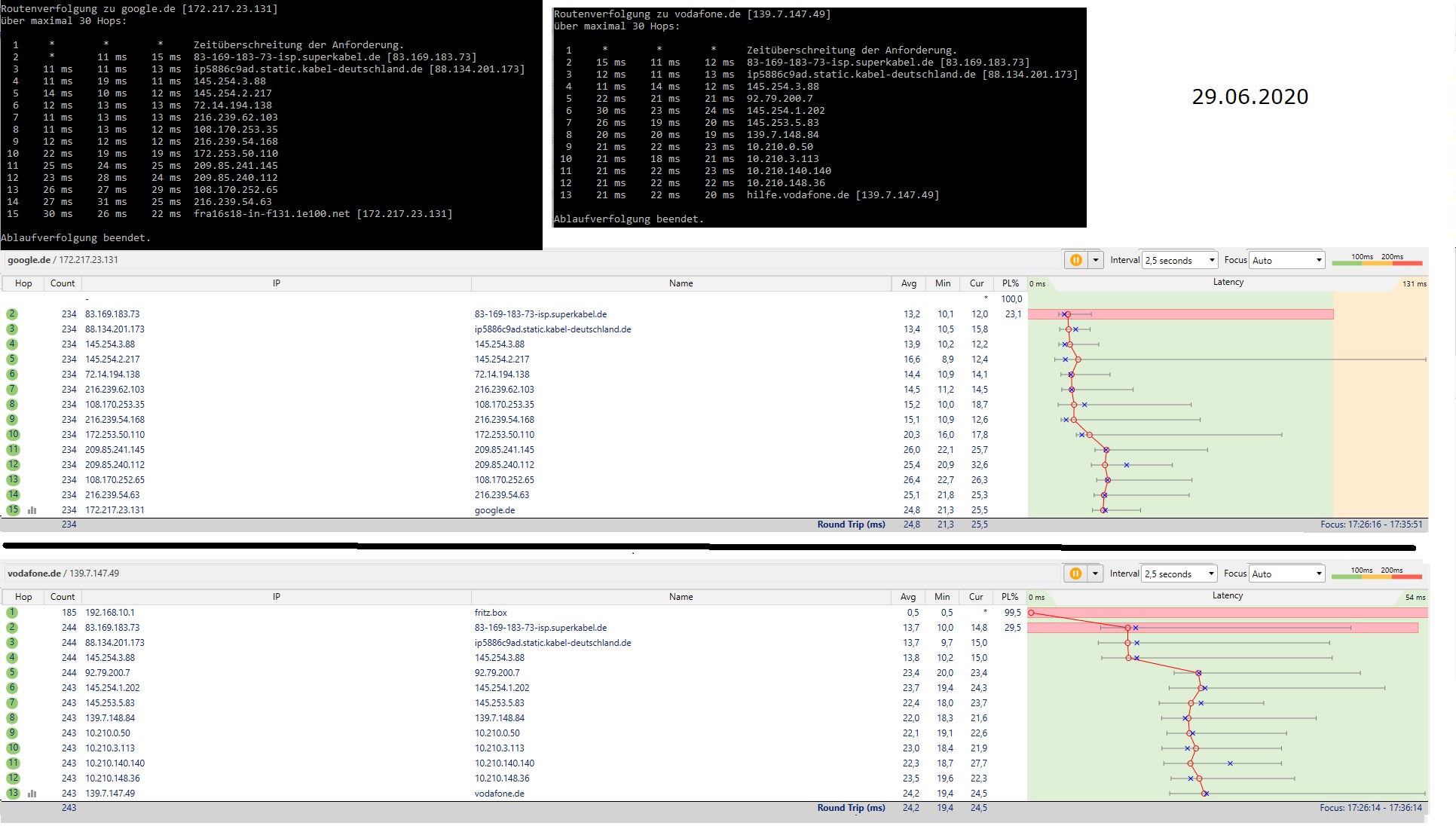Click green hop 1 badge for fritz.box
Image resolution: width=1456 pixels, height=832 pixels.
[12, 613]
